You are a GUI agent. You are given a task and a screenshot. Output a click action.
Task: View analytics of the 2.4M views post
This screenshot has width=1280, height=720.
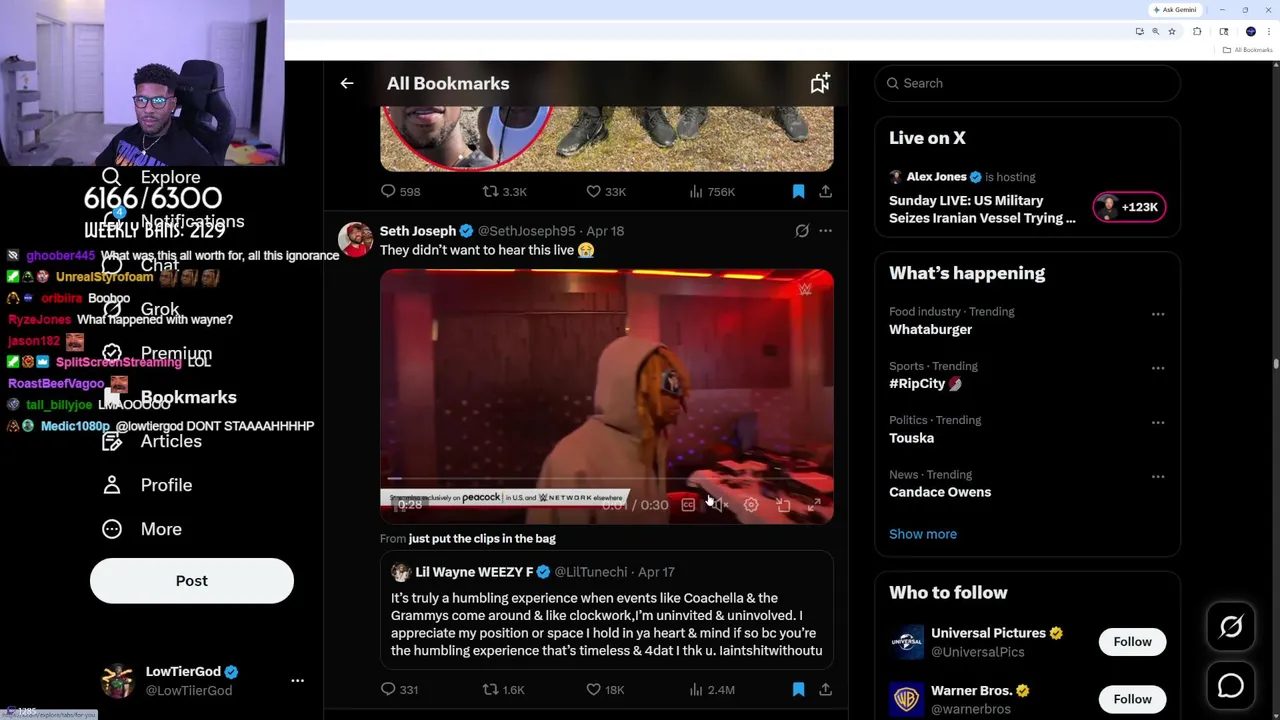pyautogui.click(x=712, y=689)
